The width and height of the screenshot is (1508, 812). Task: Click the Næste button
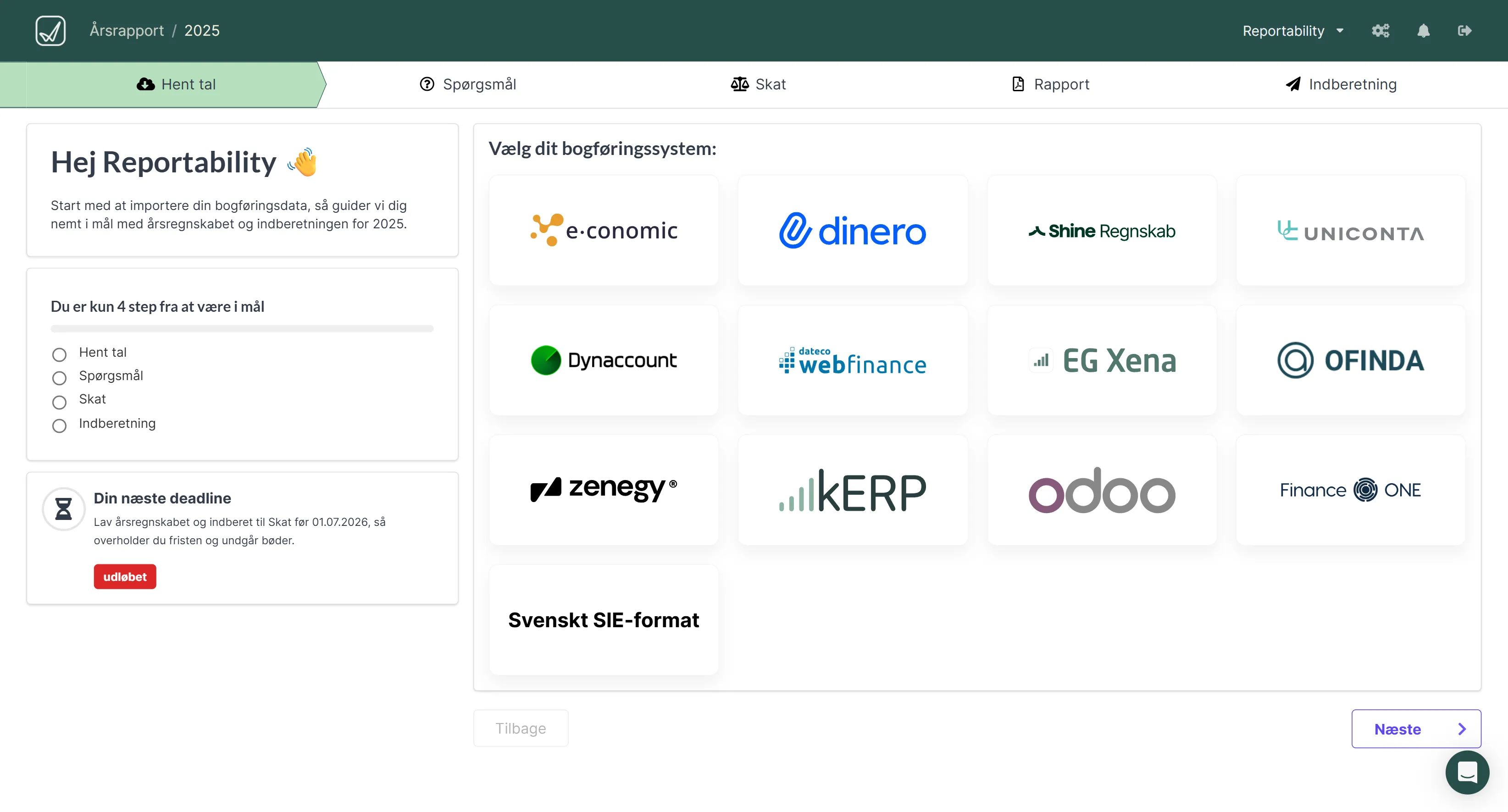click(x=1415, y=728)
